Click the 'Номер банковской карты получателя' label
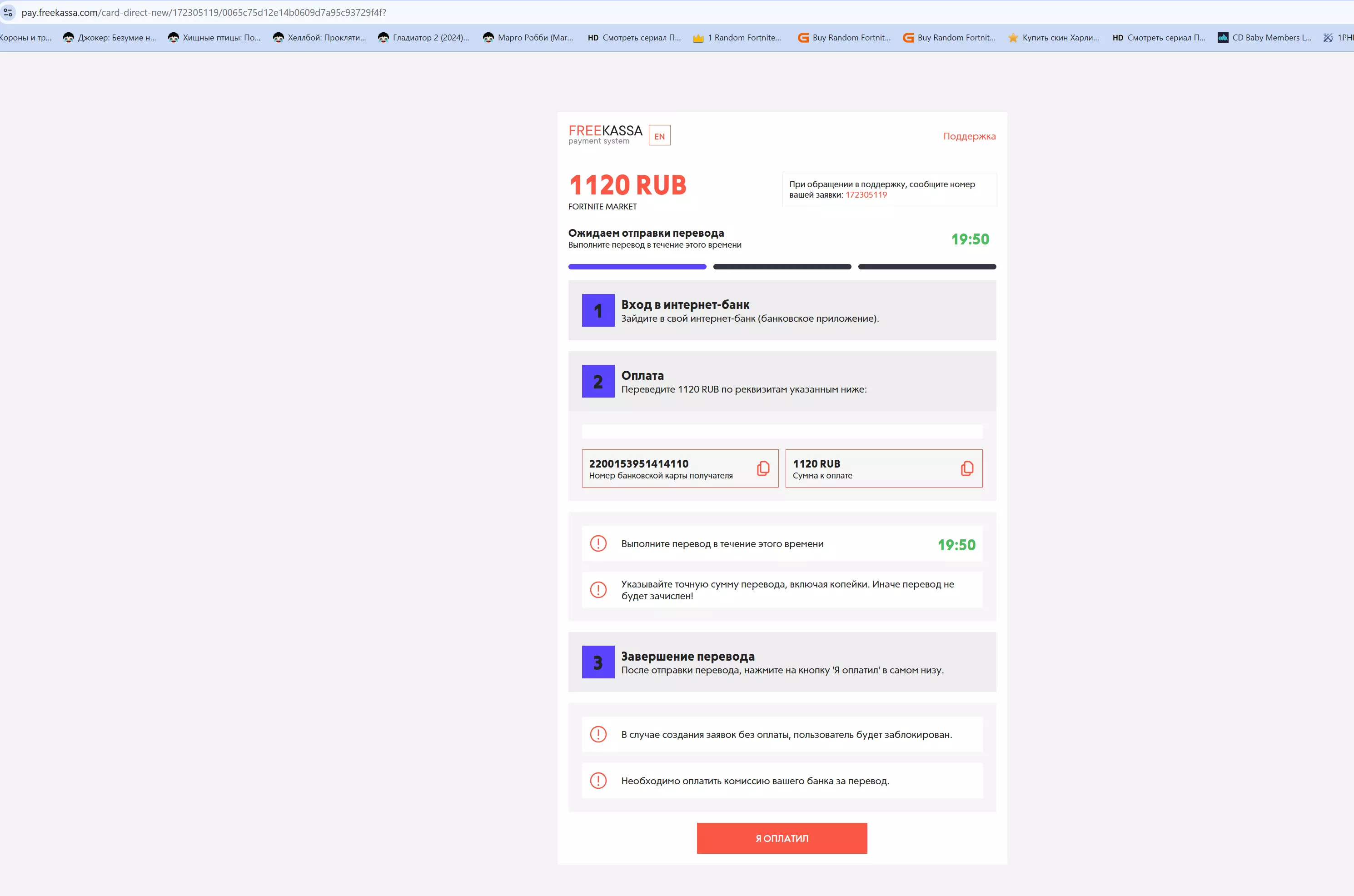The image size is (1354, 896). pos(661,475)
